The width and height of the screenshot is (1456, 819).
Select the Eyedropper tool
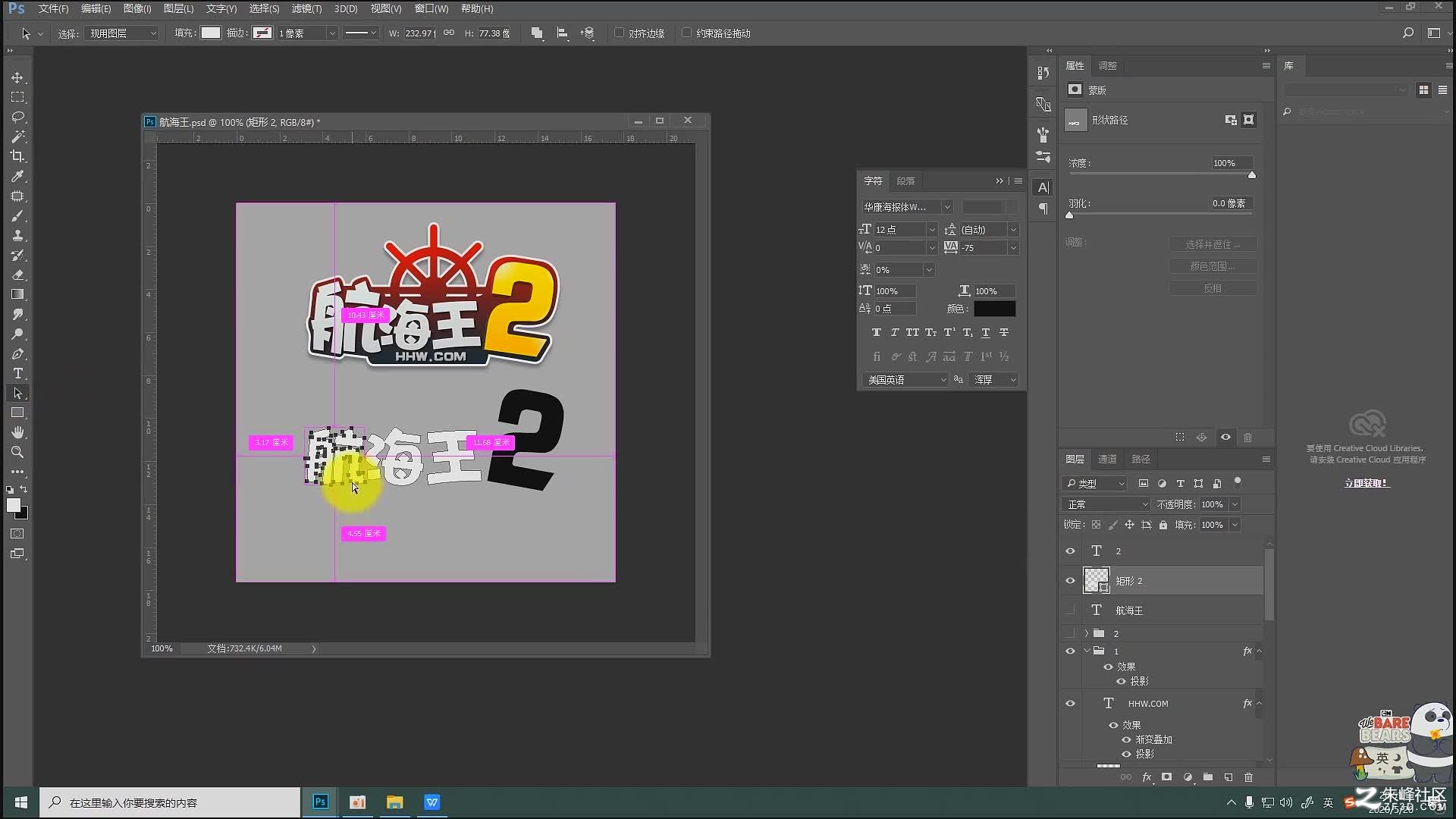[x=17, y=177]
